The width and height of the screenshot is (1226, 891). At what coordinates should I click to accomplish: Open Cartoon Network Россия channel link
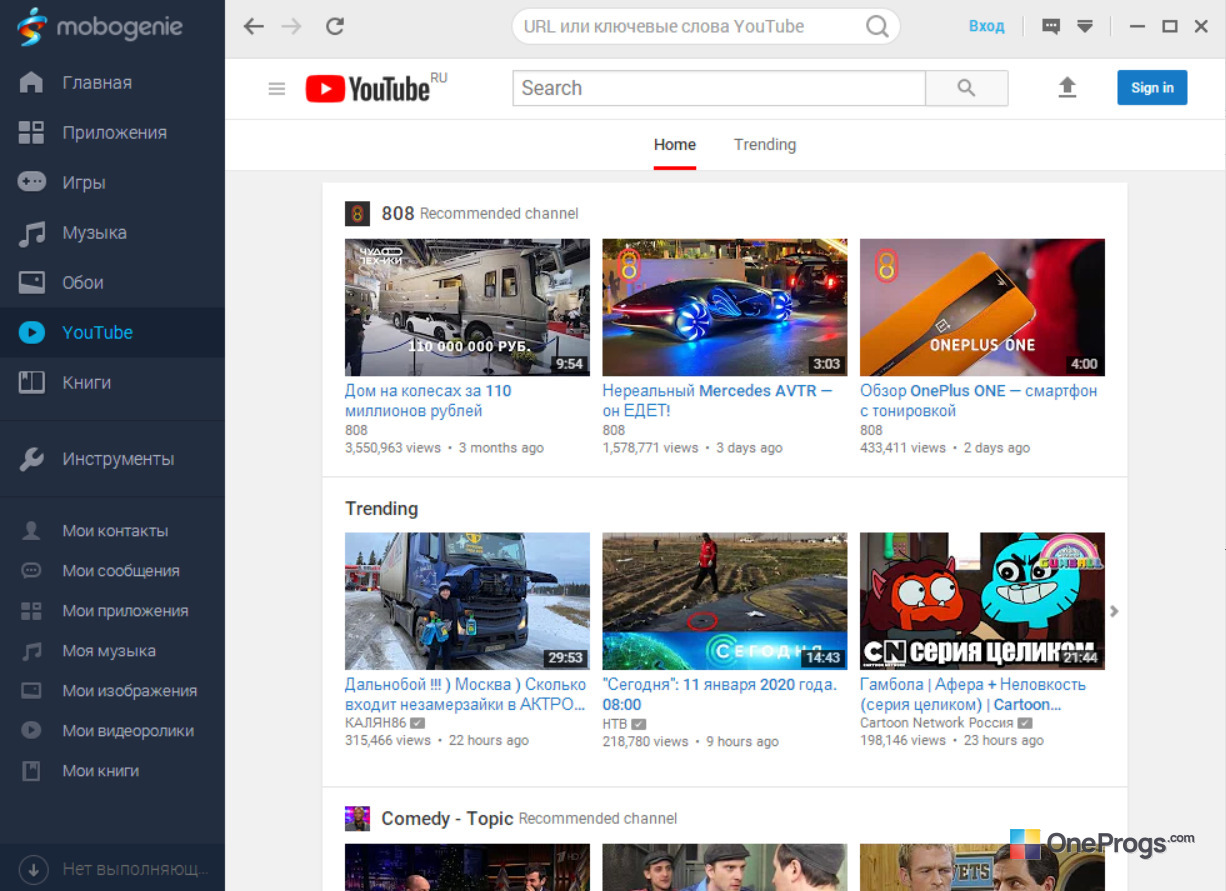click(x=936, y=722)
